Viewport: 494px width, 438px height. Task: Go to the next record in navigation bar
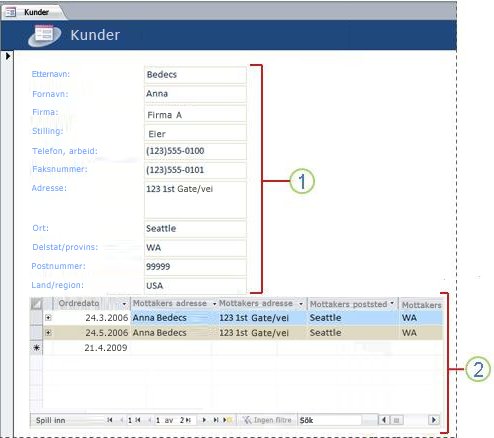click(204, 420)
